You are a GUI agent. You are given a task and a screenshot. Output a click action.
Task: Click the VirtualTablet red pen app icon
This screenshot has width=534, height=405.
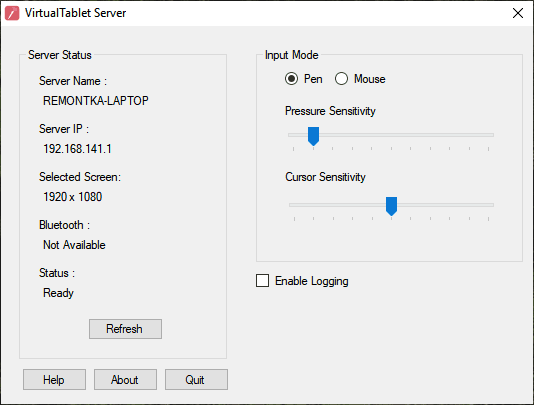(12, 13)
